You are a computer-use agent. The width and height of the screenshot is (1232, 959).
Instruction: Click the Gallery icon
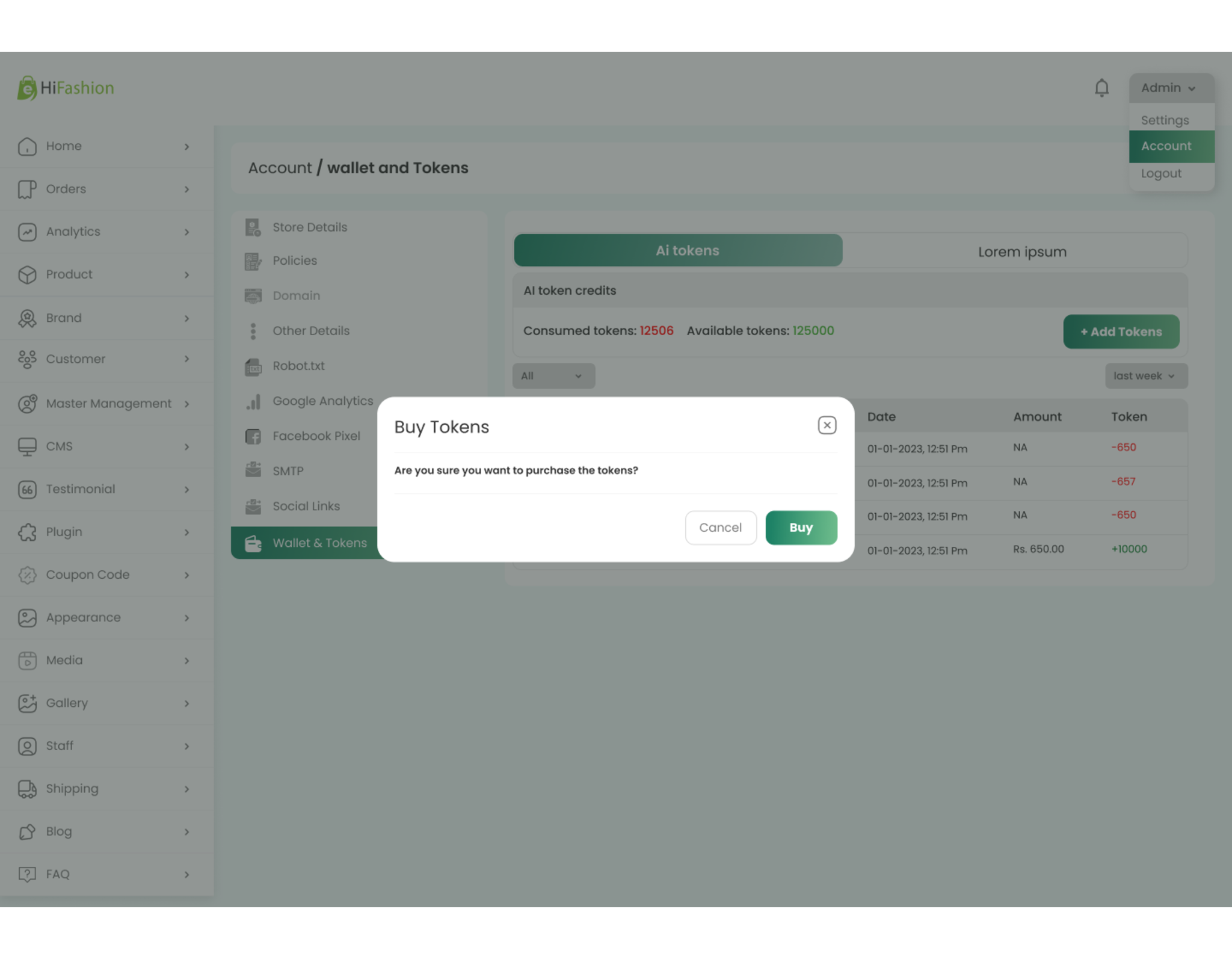[x=27, y=703]
